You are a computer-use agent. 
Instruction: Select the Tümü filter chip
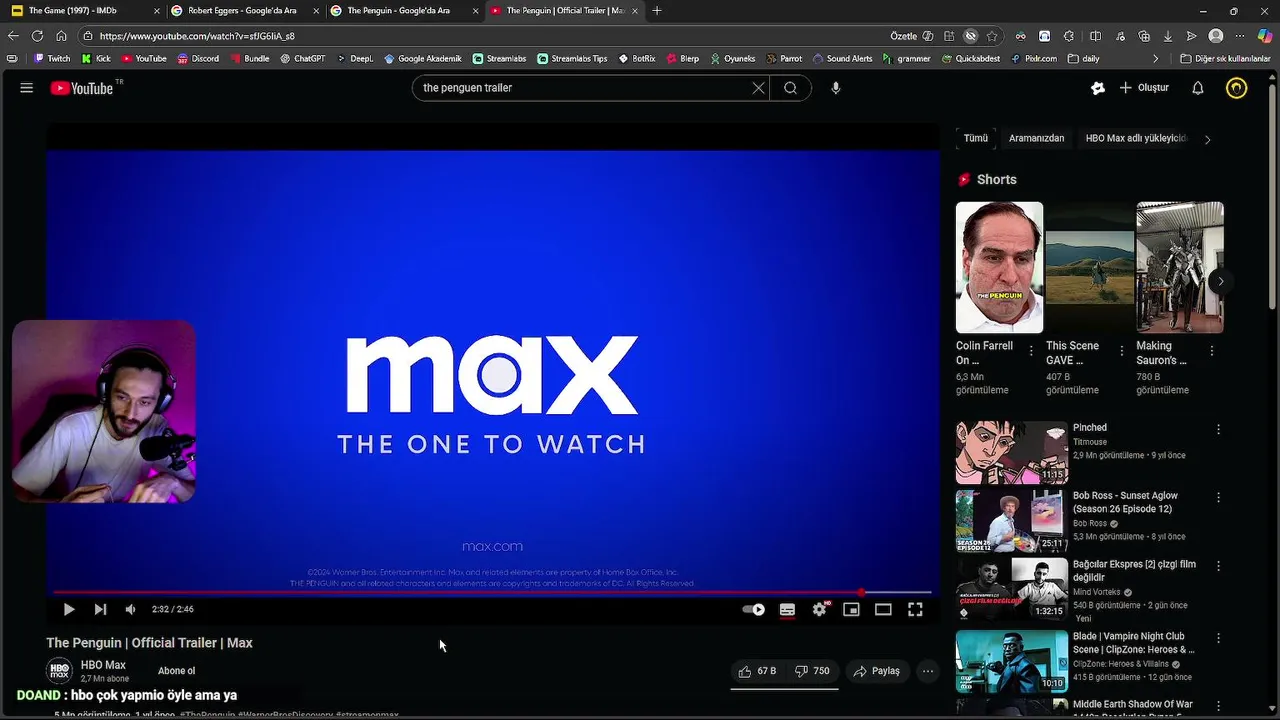click(x=975, y=139)
